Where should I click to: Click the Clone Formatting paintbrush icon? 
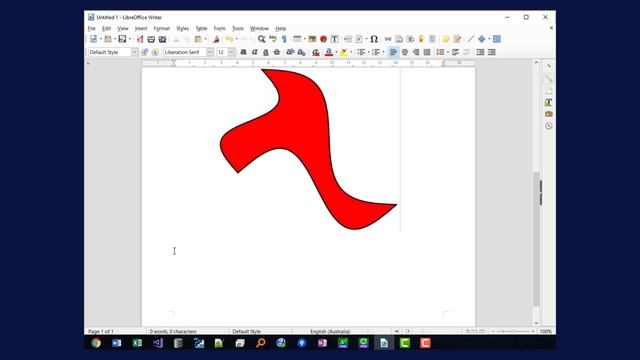coord(216,39)
